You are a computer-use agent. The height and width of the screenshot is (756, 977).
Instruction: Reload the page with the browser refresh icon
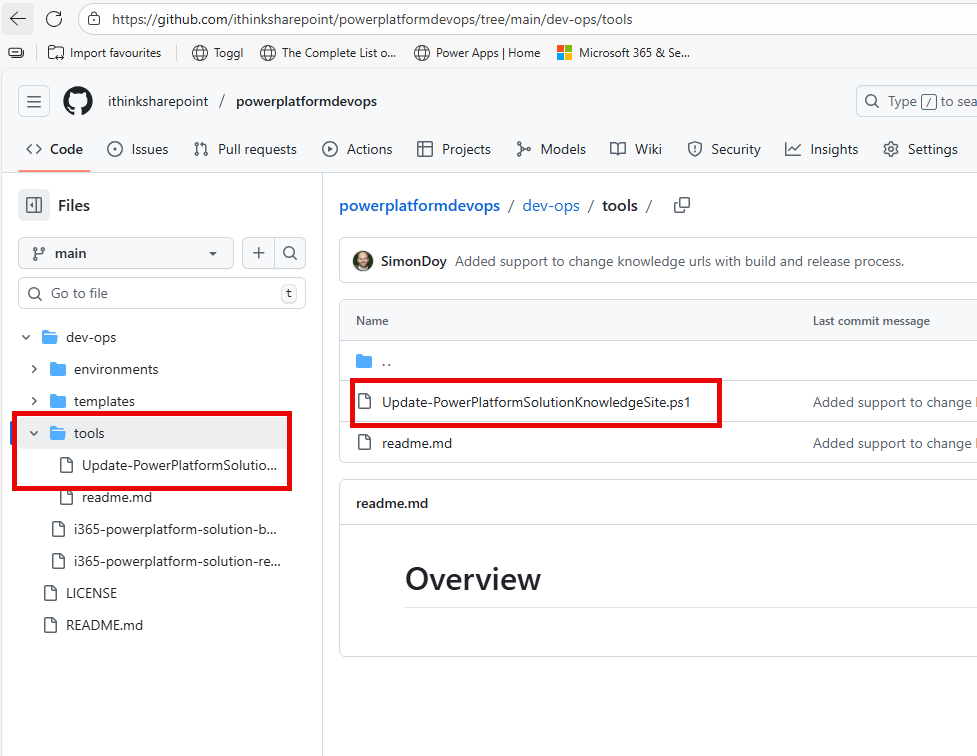pyautogui.click(x=54, y=19)
